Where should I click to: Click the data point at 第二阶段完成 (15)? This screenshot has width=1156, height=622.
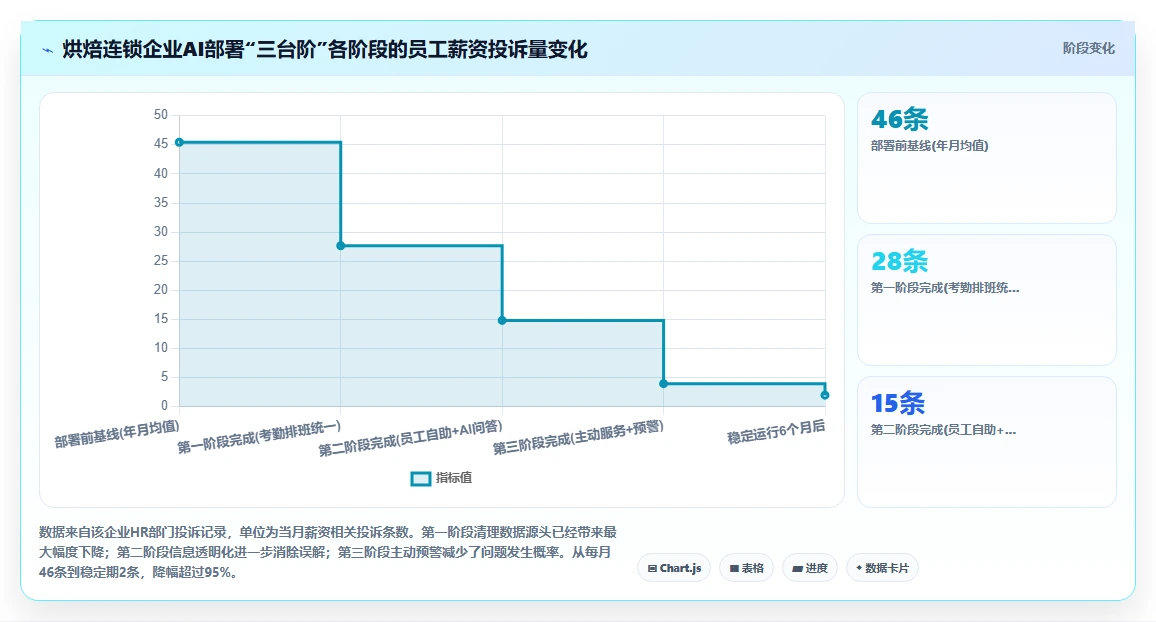tap(502, 321)
